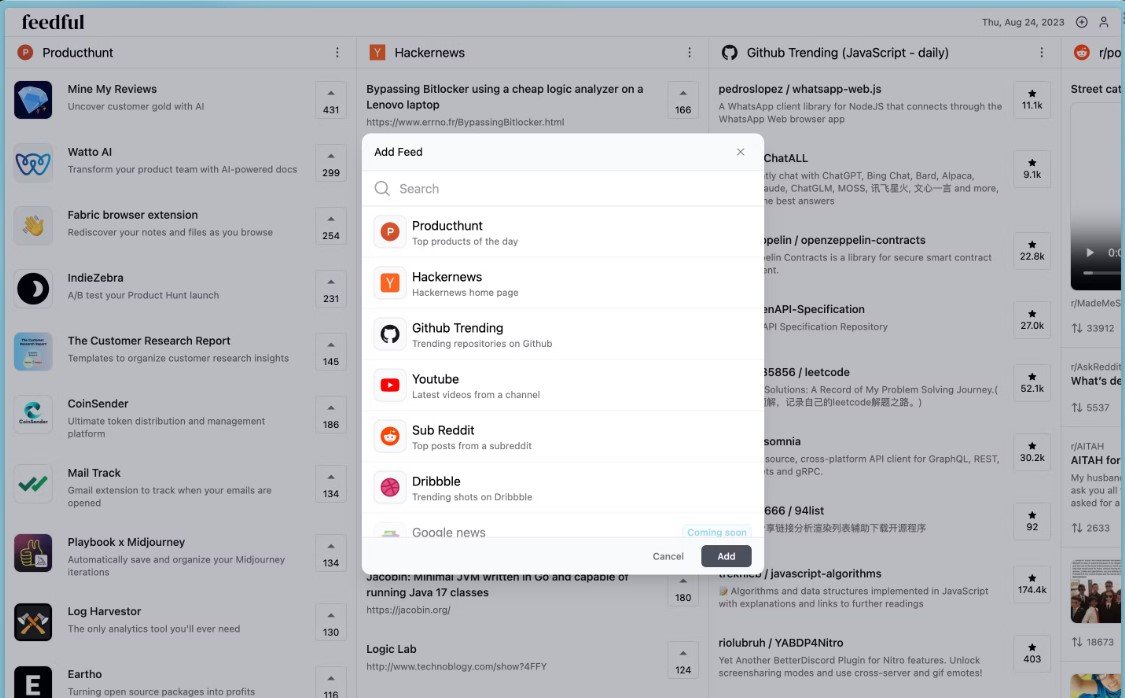Click the Search field in Add Feed
1125x698 pixels.
point(562,189)
